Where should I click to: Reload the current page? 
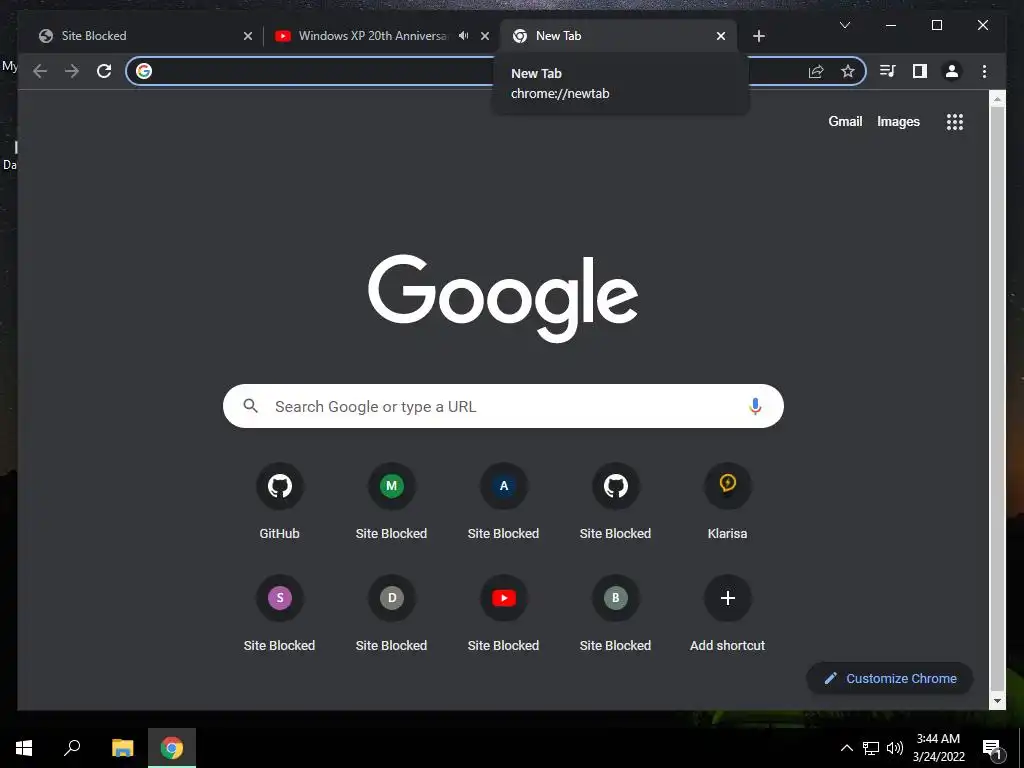(x=104, y=71)
